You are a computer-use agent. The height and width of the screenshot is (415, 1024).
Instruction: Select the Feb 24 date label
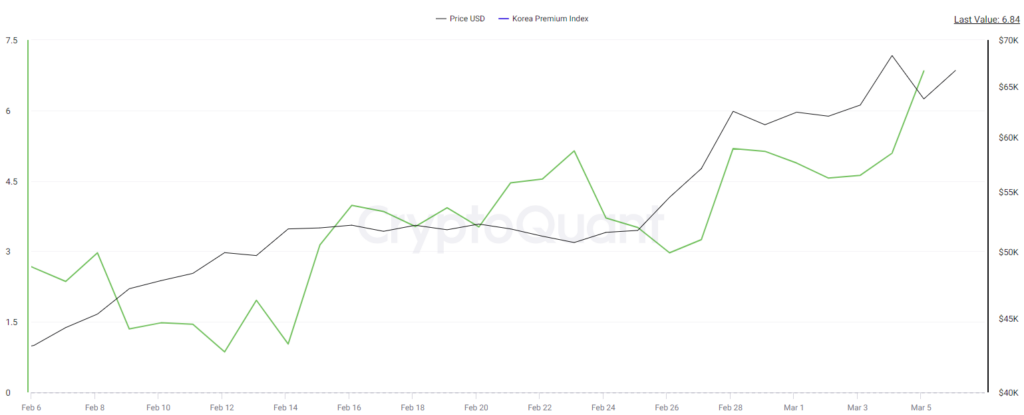[603, 408]
